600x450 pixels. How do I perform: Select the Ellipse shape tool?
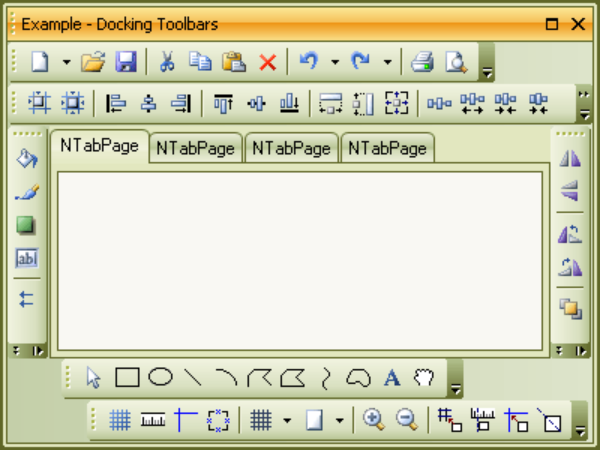pyautogui.click(x=160, y=377)
